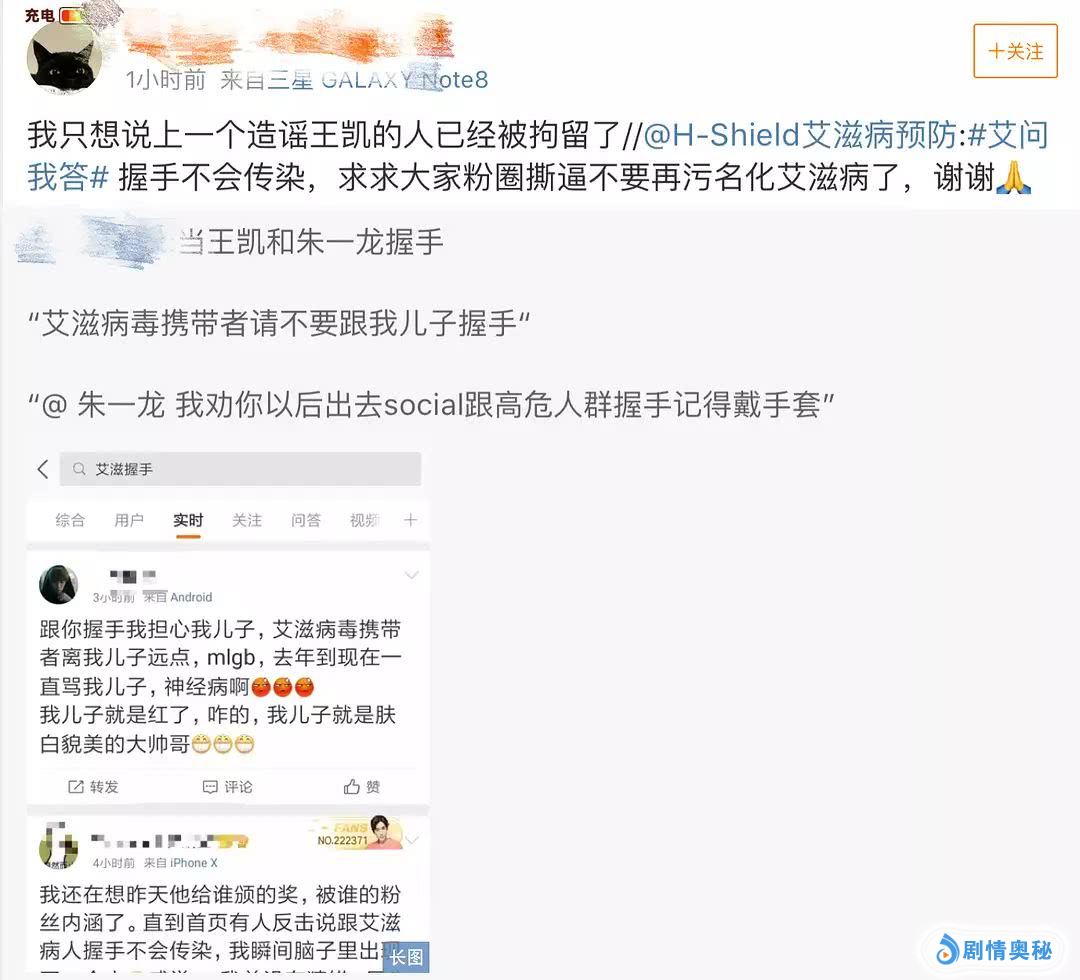This screenshot has height=980, width=1080.
Task: Select the 实时 tab
Action: [188, 521]
